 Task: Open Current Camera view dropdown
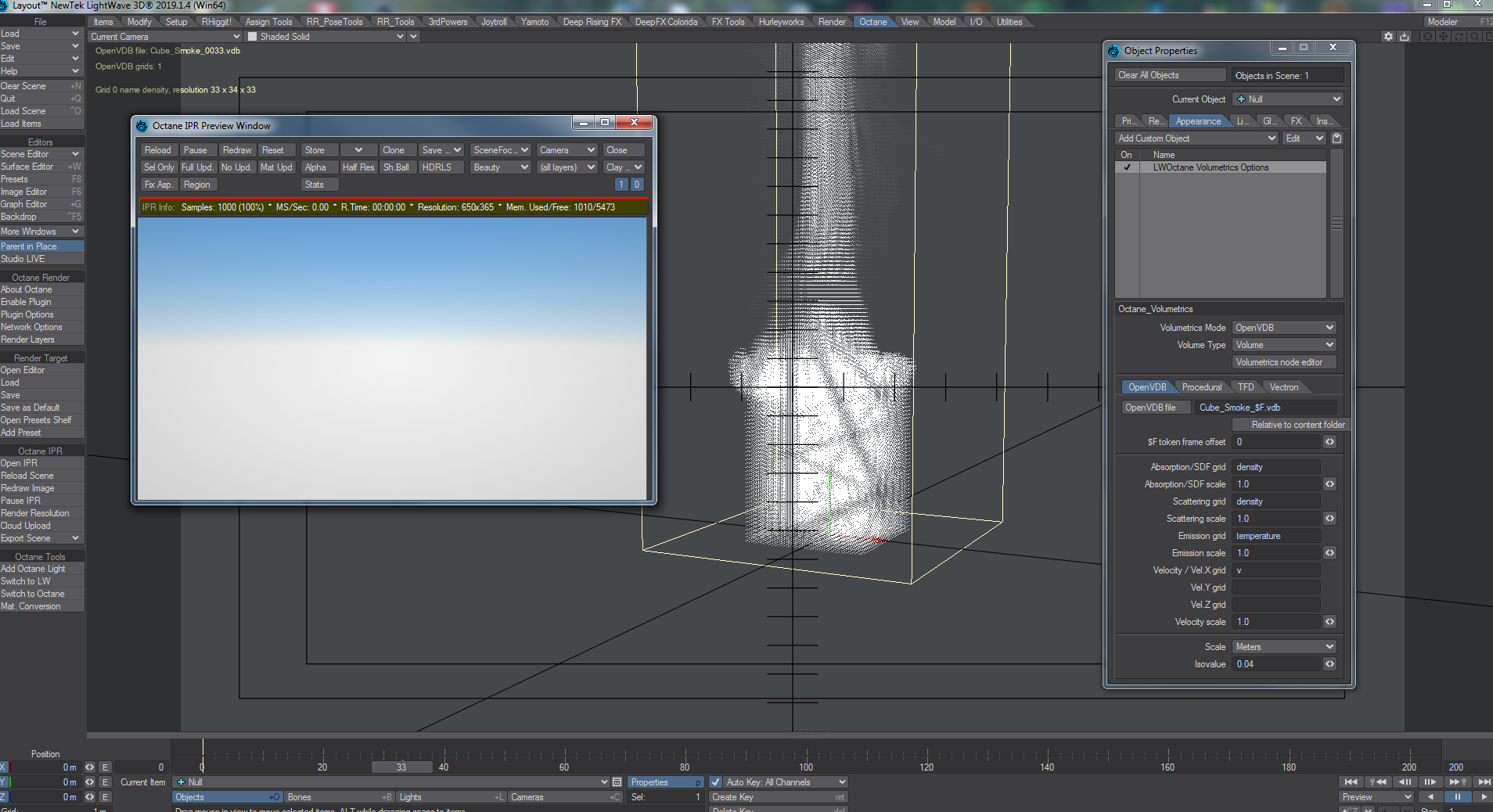click(165, 37)
